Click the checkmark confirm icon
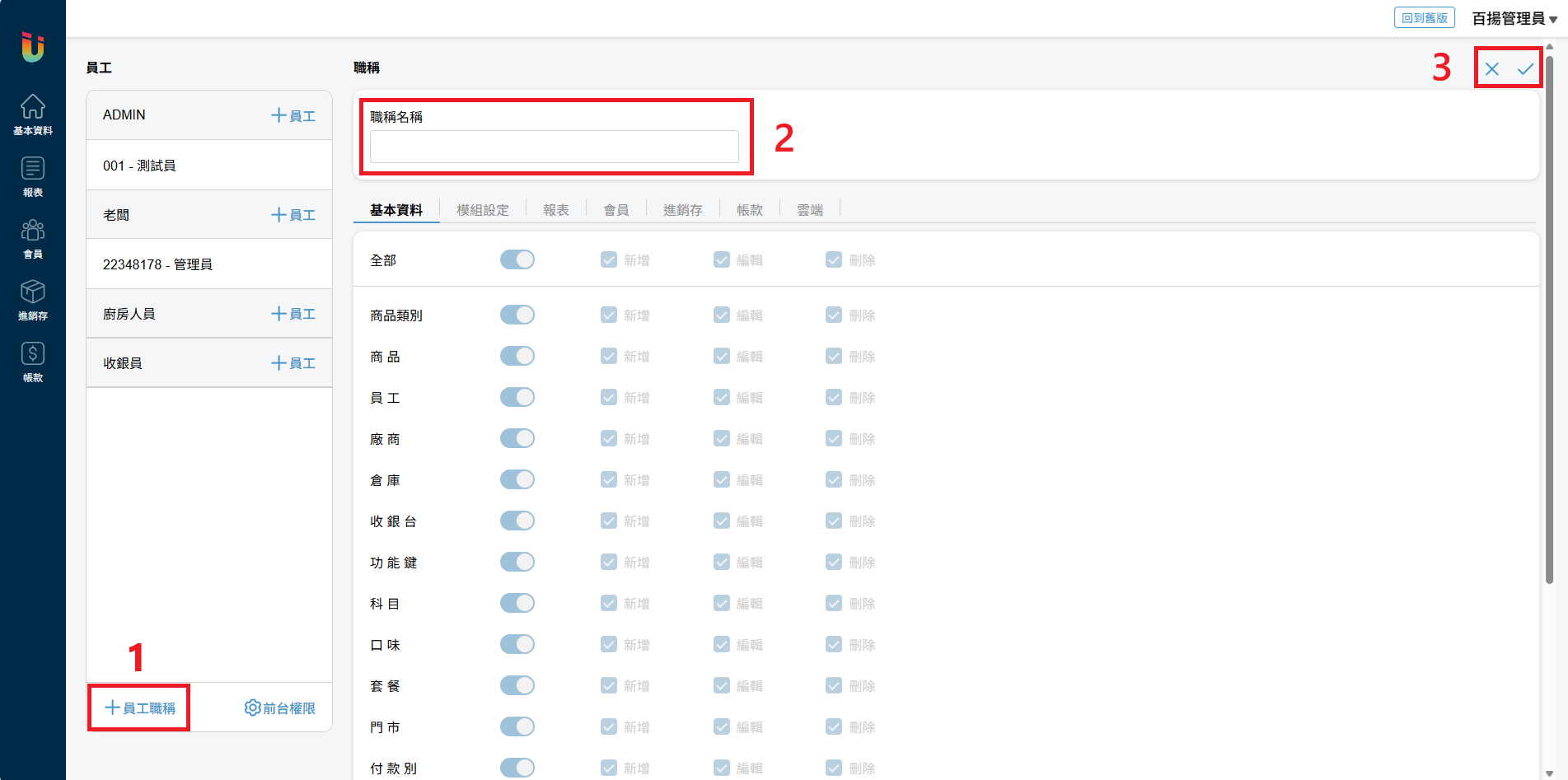This screenshot has width=1568, height=780. point(1525,69)
